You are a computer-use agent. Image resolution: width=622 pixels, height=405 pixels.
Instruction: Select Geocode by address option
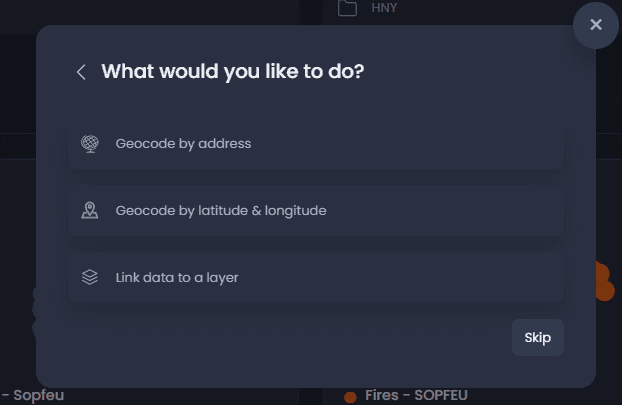point(316,144)
